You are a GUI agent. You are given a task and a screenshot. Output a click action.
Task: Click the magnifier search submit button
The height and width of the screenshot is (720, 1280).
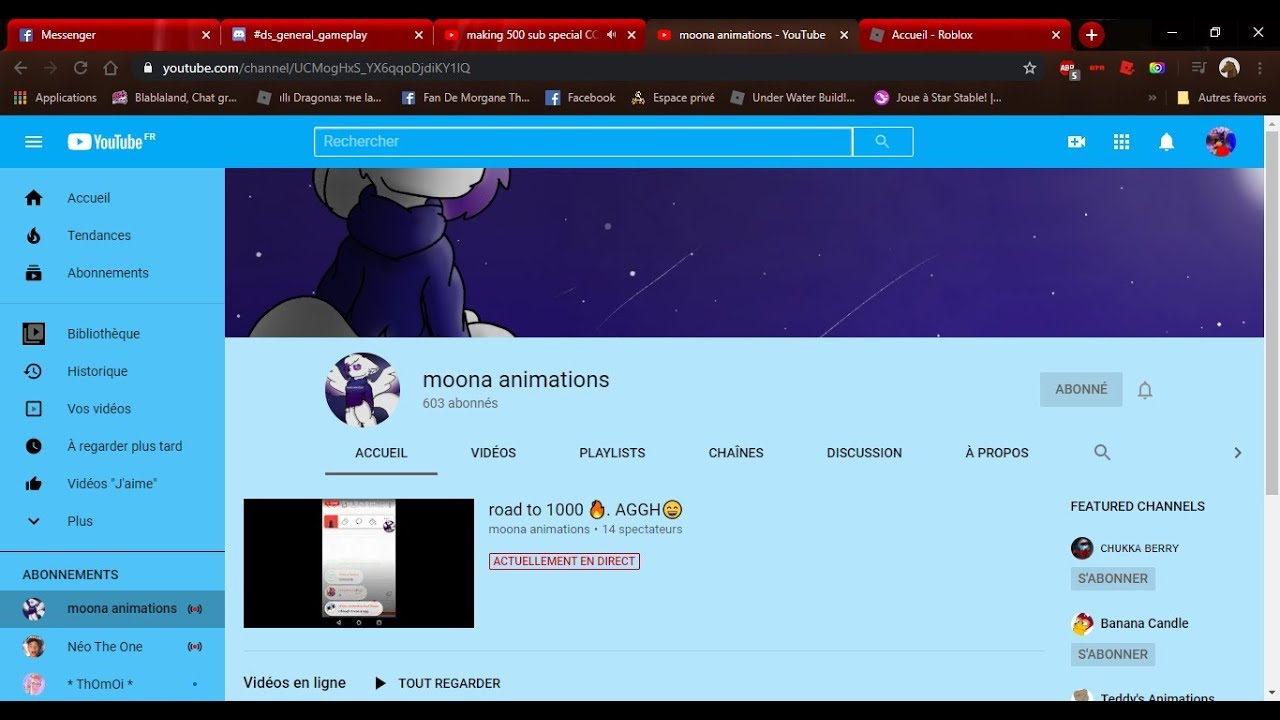tap(882, 142)
